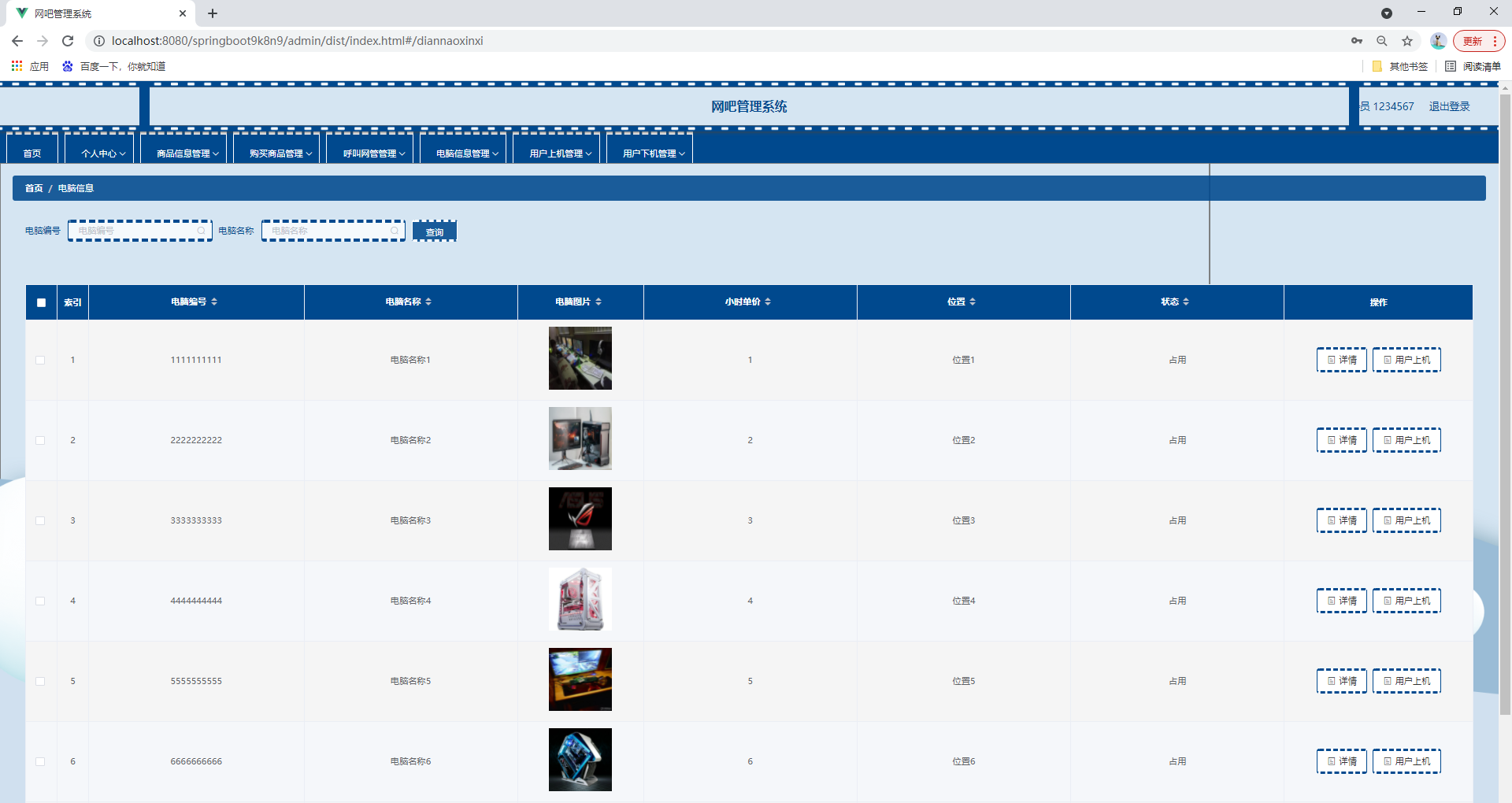Image resolution: width=1512 pixels, height=803 pixels.
Task: Open 详情 for 电脑名称3
Action: (1342, 520)
